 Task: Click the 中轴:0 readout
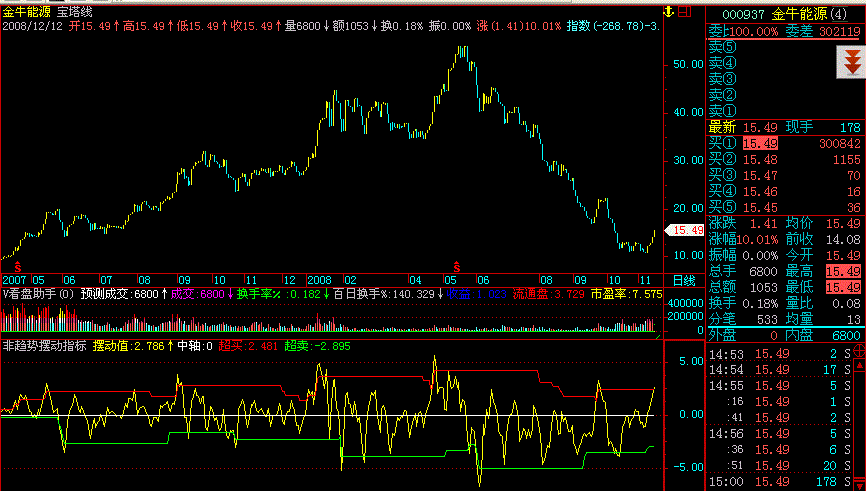(x=195, y=346)
